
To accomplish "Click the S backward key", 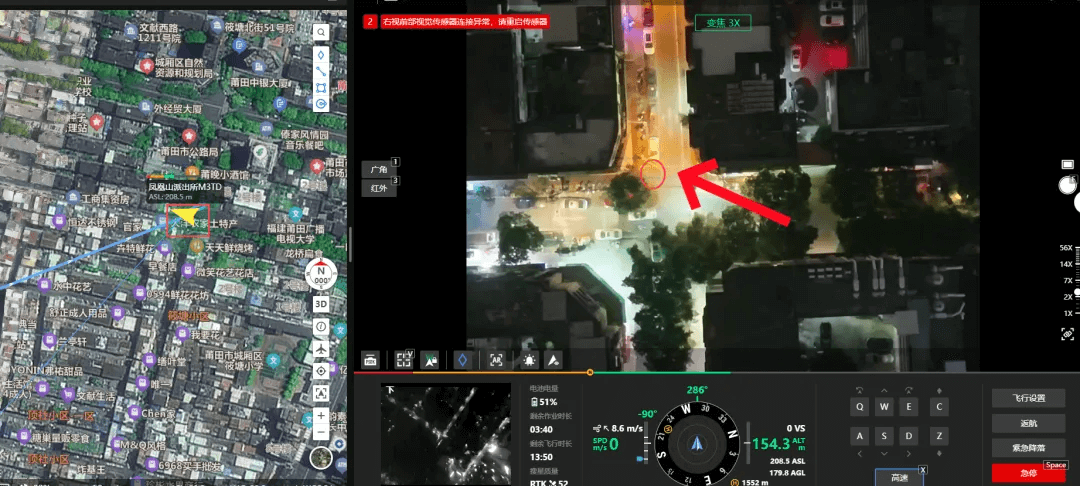I will point(884,436).
